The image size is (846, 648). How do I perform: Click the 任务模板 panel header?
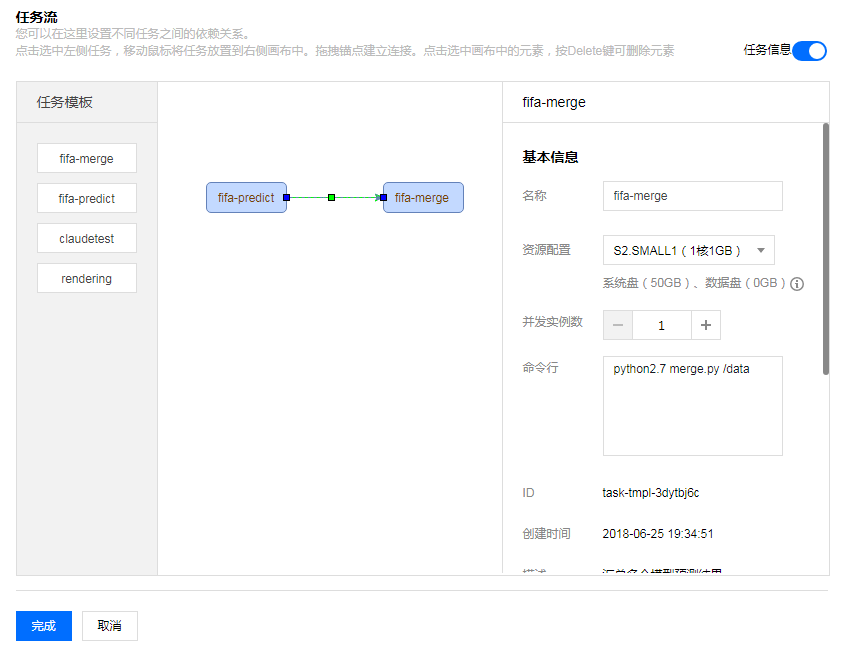(87, 102)
